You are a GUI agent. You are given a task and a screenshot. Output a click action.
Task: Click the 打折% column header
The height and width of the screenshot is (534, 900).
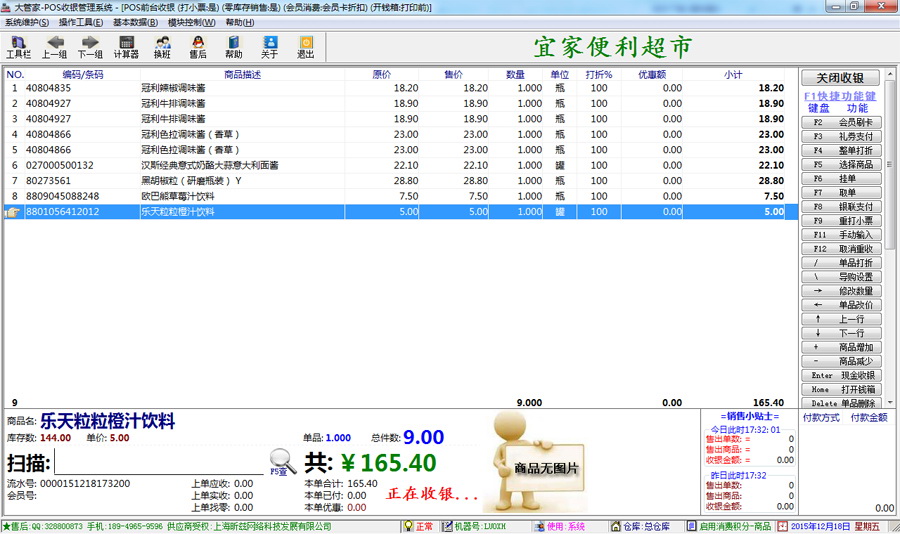599,75
